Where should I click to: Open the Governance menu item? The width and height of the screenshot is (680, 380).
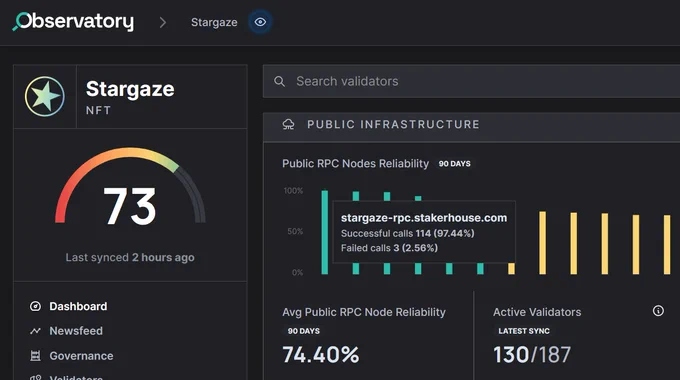pyautogui.click(x=81, y=356)
